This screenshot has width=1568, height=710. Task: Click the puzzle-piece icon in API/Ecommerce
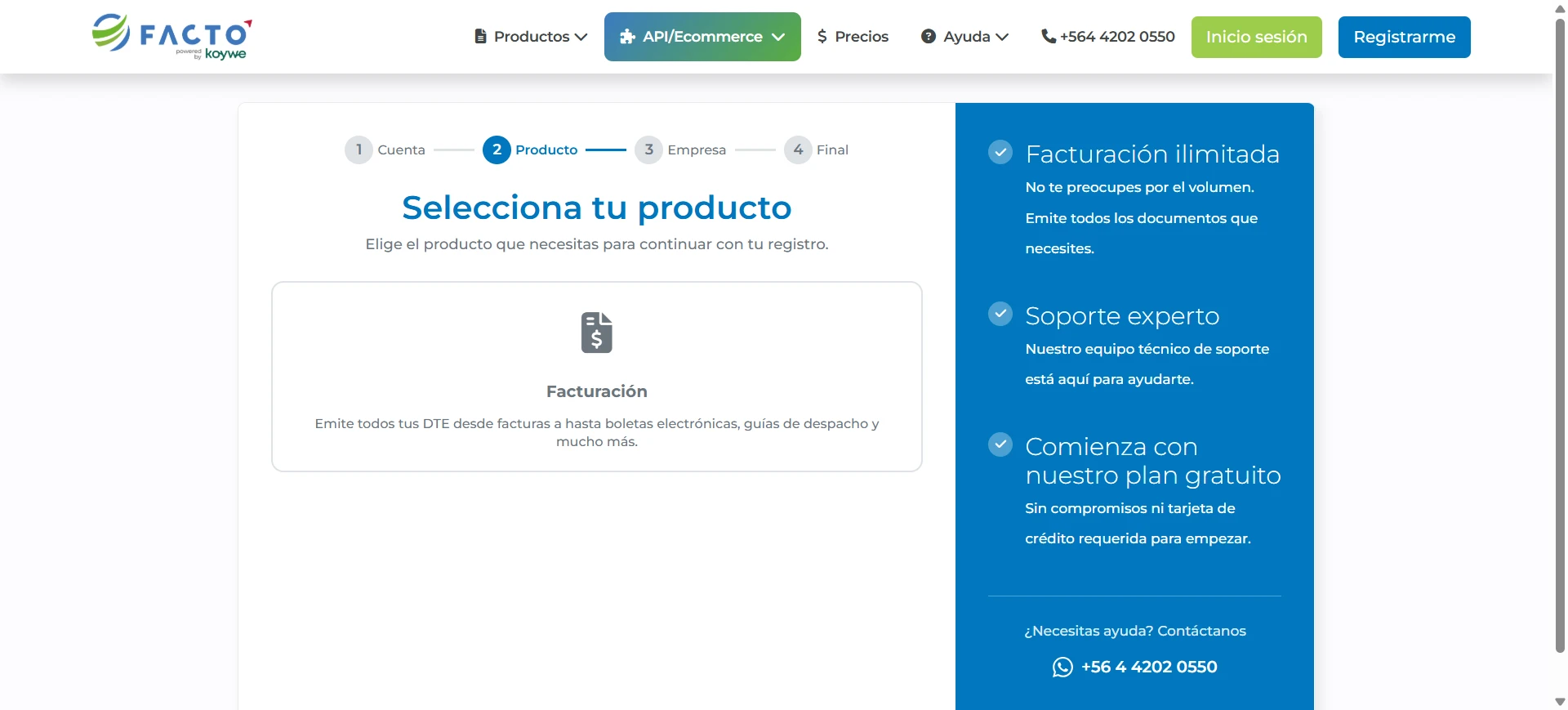click(x=627, y=37)
